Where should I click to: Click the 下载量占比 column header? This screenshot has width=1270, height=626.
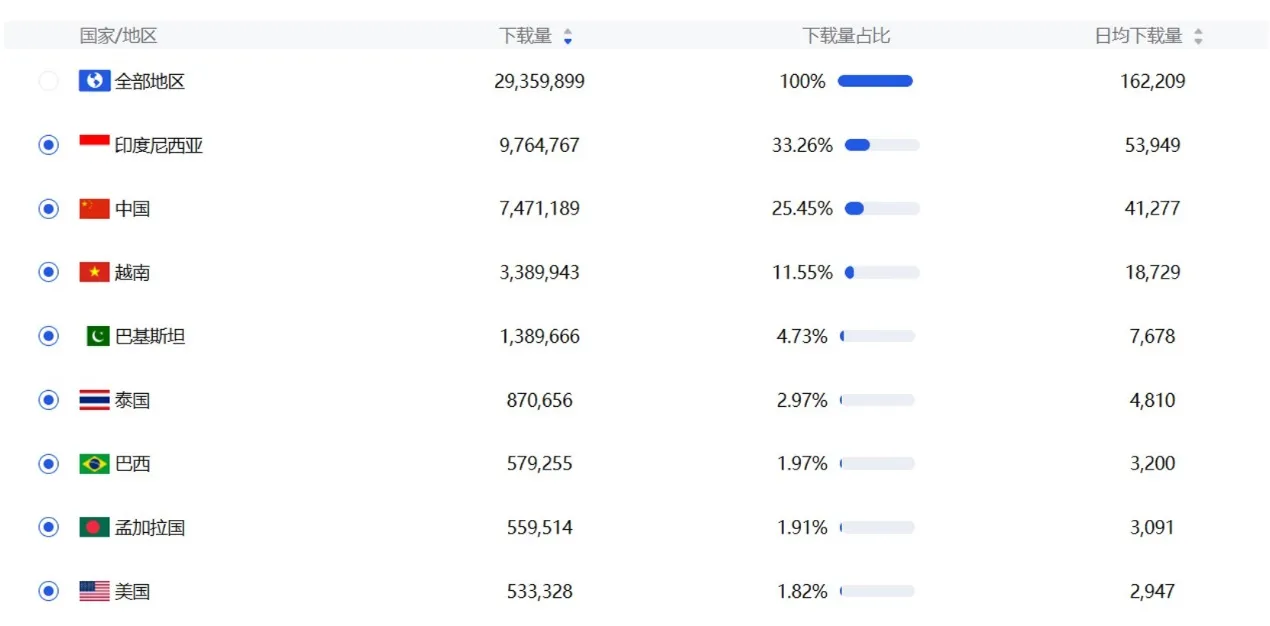pyautogui.click(x=846, y=35)
